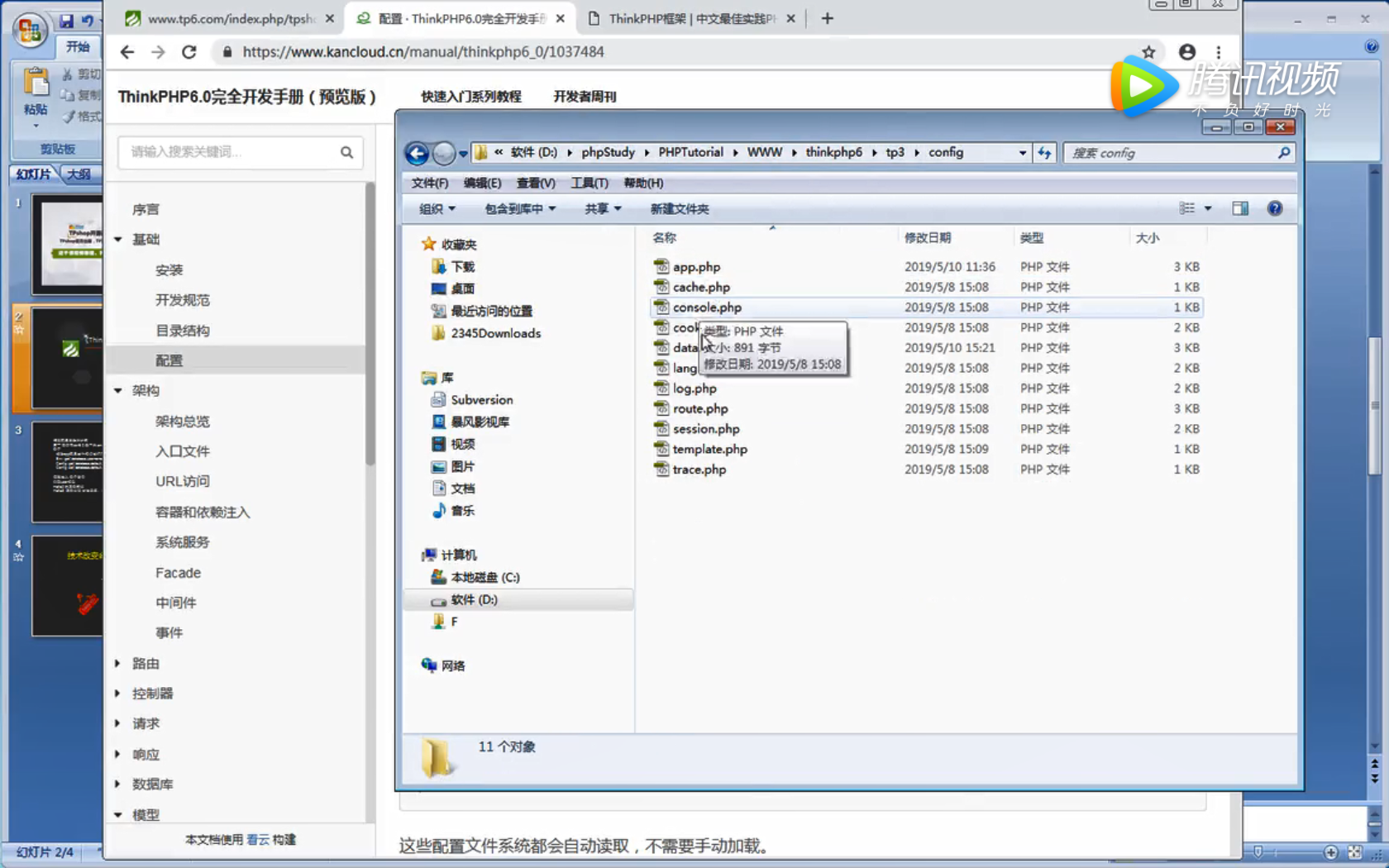
Task: Click the browser back arrow
Action: (126, 52)
